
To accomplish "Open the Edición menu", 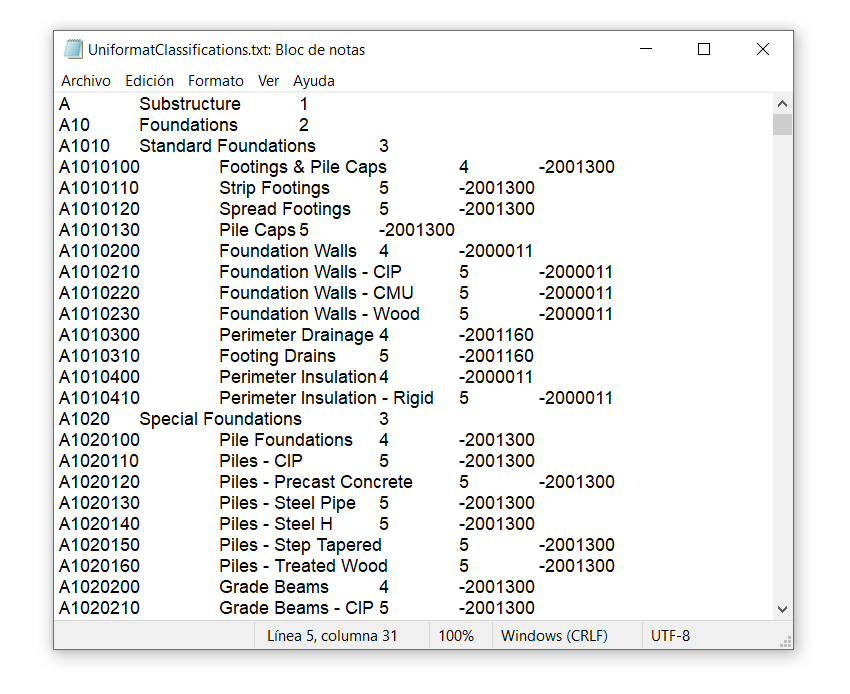I will coord(149,81).
